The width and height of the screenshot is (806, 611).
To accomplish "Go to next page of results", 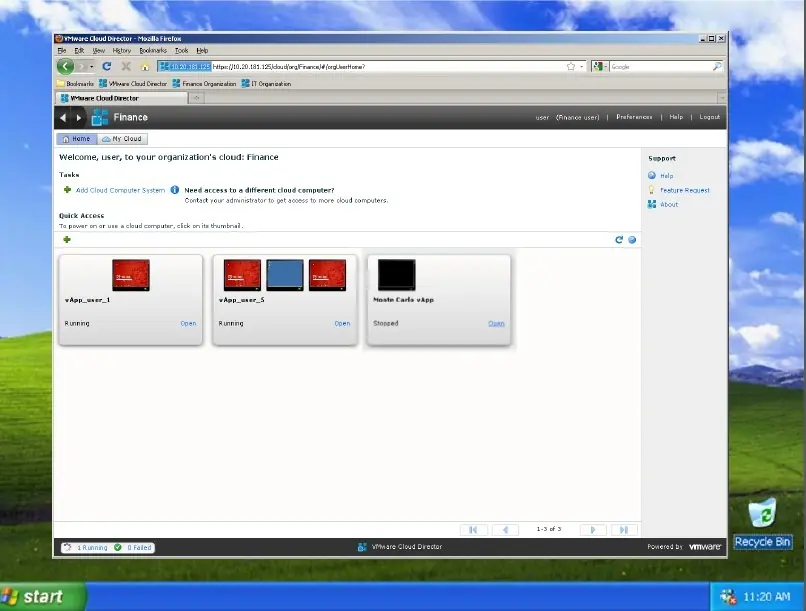I will click(x=593, y=529).
